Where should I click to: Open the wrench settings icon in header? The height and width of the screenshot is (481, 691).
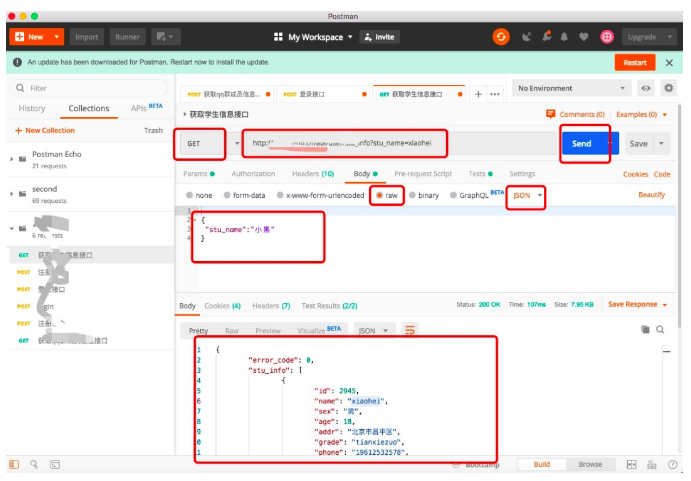tap(546, 37)
